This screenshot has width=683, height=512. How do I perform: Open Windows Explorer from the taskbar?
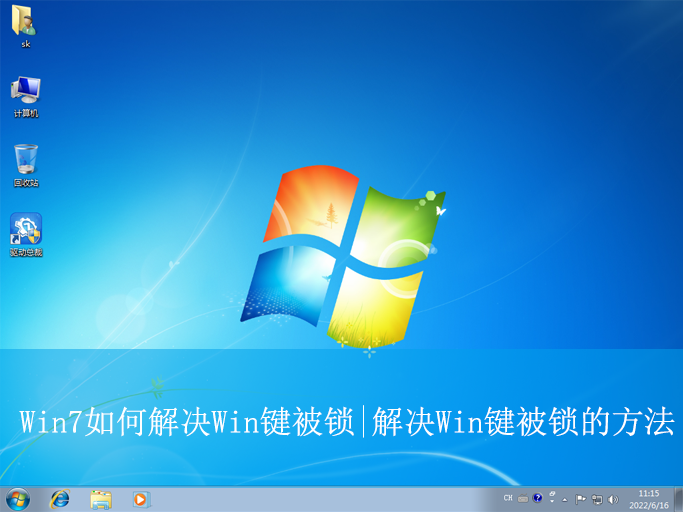100,498
